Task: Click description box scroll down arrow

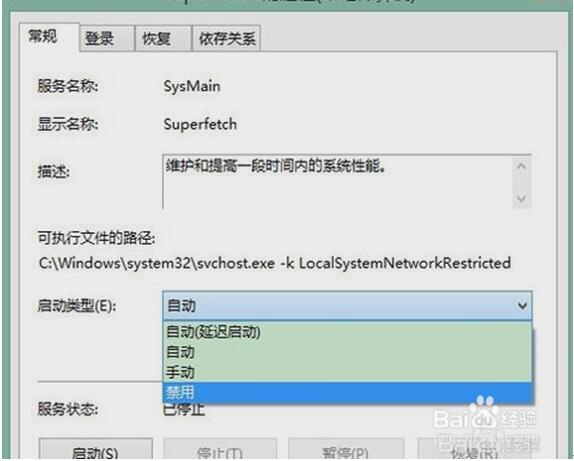Action: [x=521, y=198]
